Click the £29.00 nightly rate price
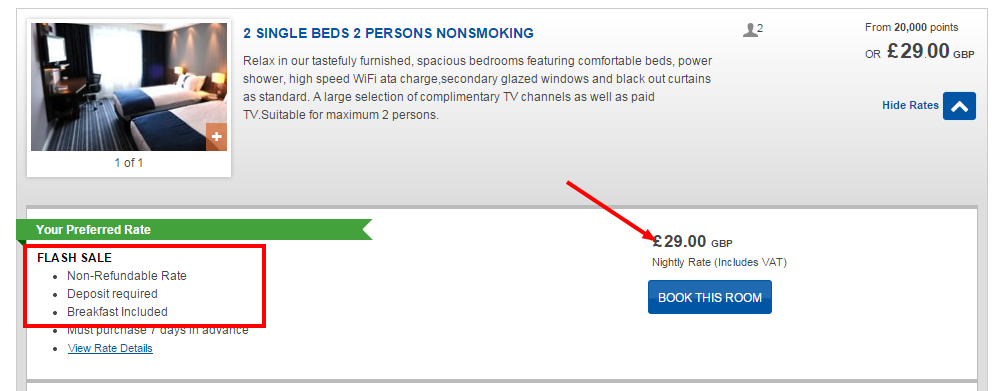Screen dimensions: 997x391 click(692, 242)
